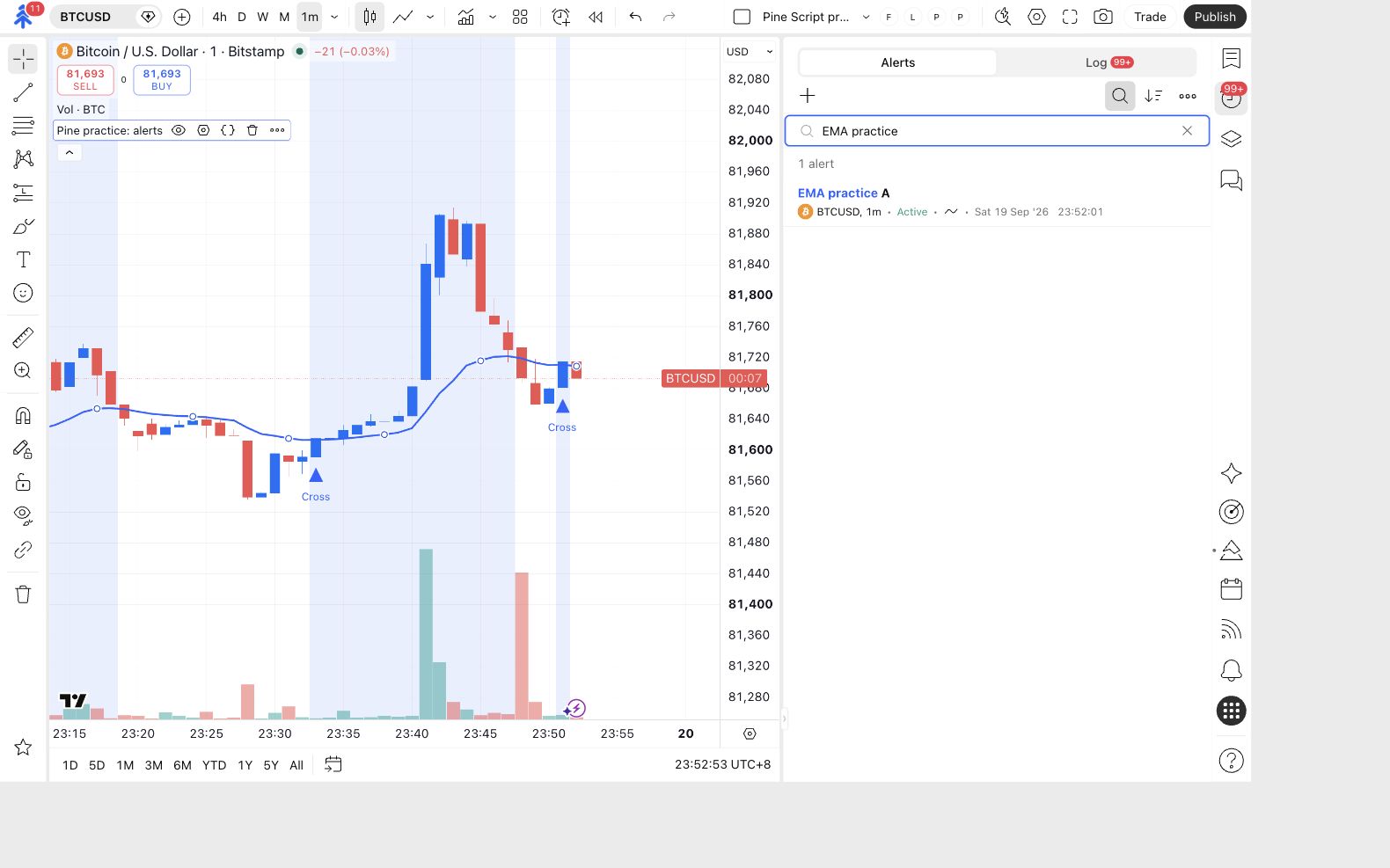1390x868 pixels.
Task: Switch the chart to the 4h interval
Action: tap(219, 17)
